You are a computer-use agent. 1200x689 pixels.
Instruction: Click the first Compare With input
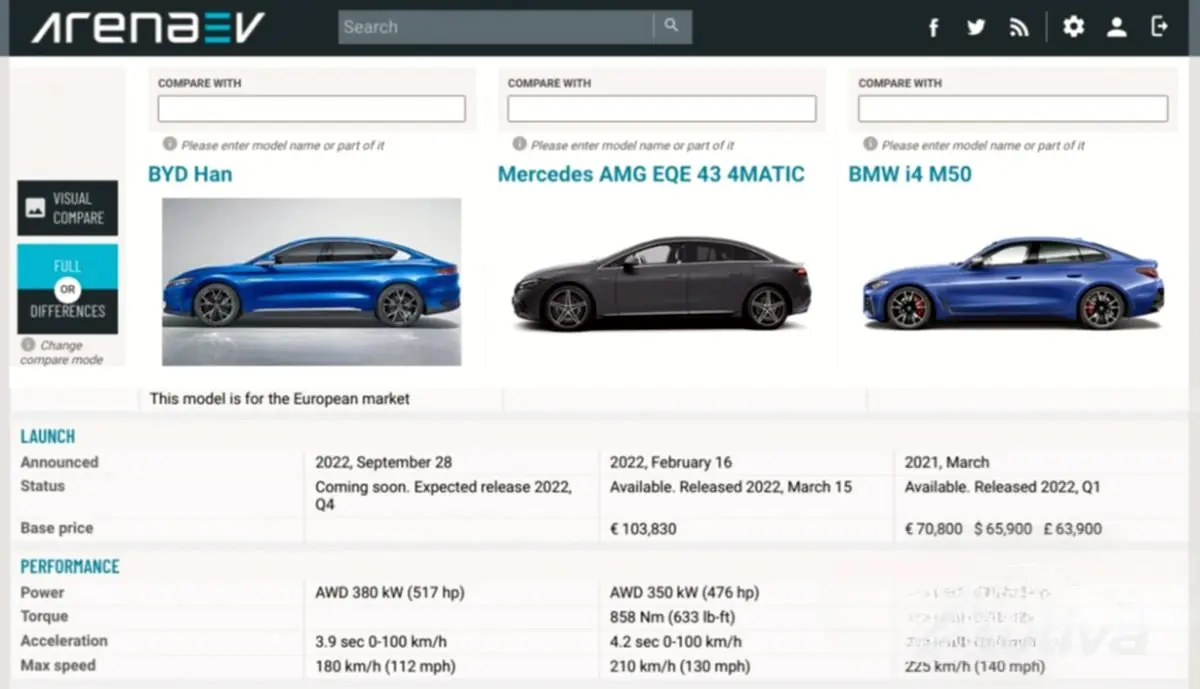[x=312, y=109]
